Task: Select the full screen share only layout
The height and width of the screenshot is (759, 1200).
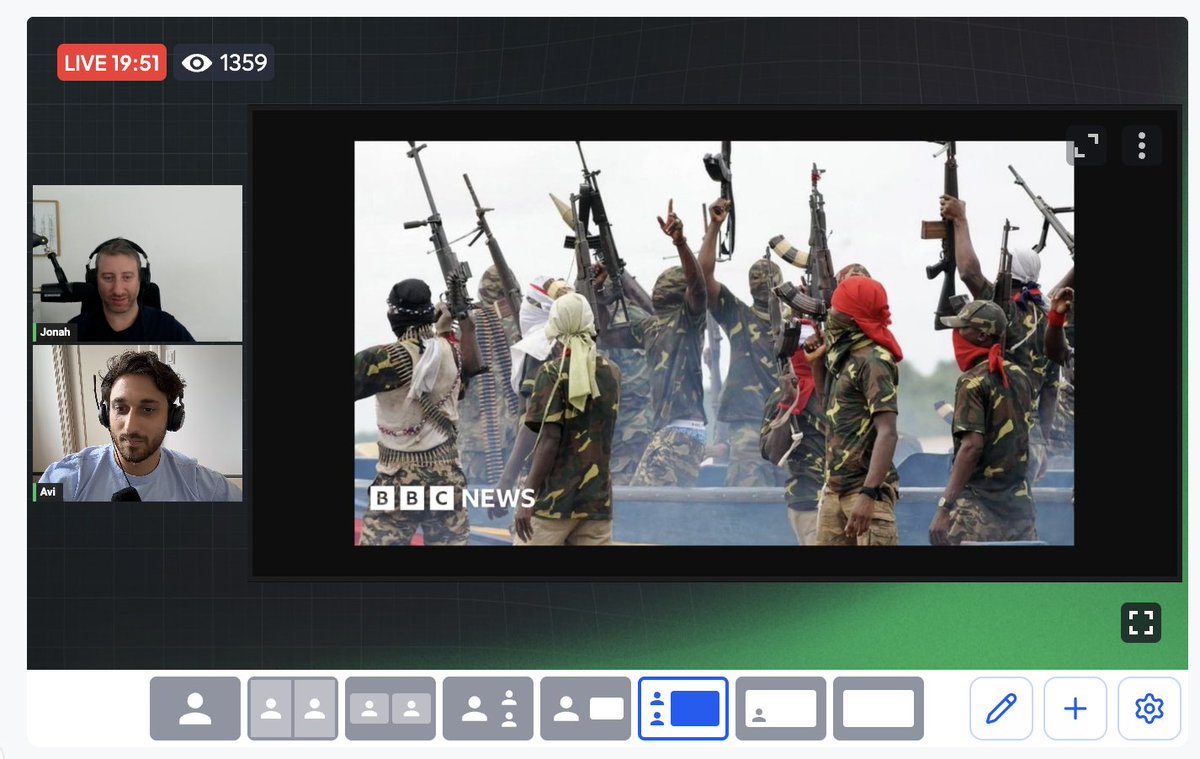Action: pos(878,708)
